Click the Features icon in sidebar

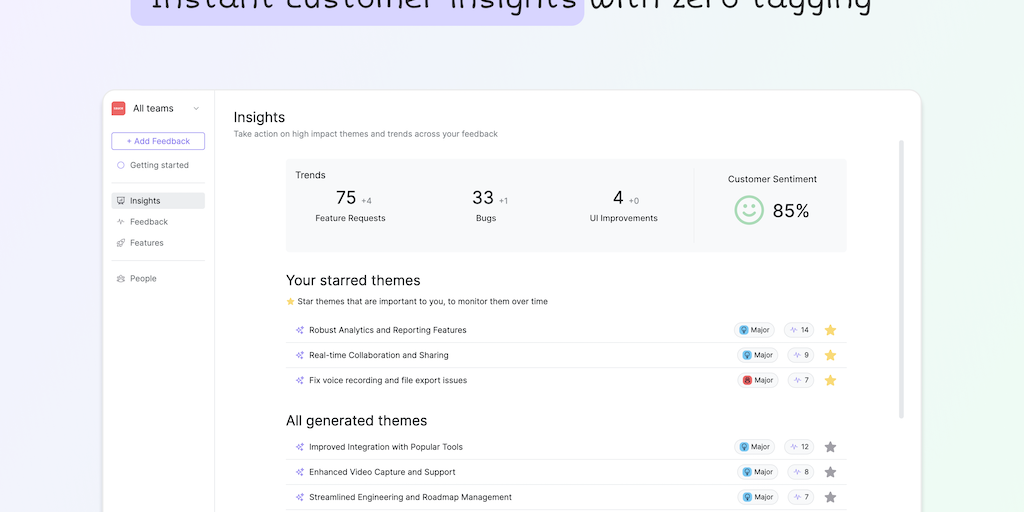point(121,243)
